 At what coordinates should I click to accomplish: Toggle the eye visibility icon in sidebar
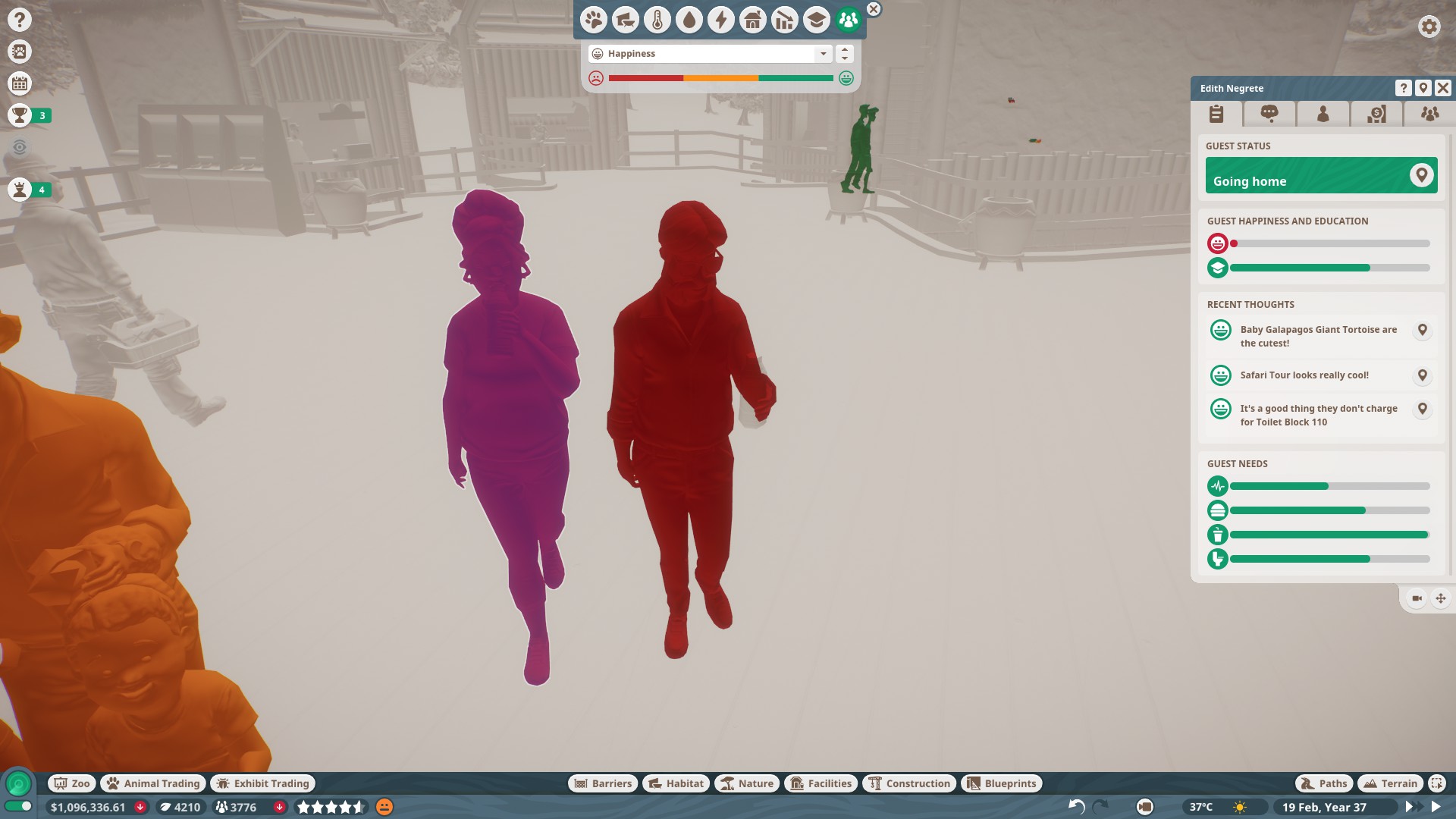pos(20,147)
